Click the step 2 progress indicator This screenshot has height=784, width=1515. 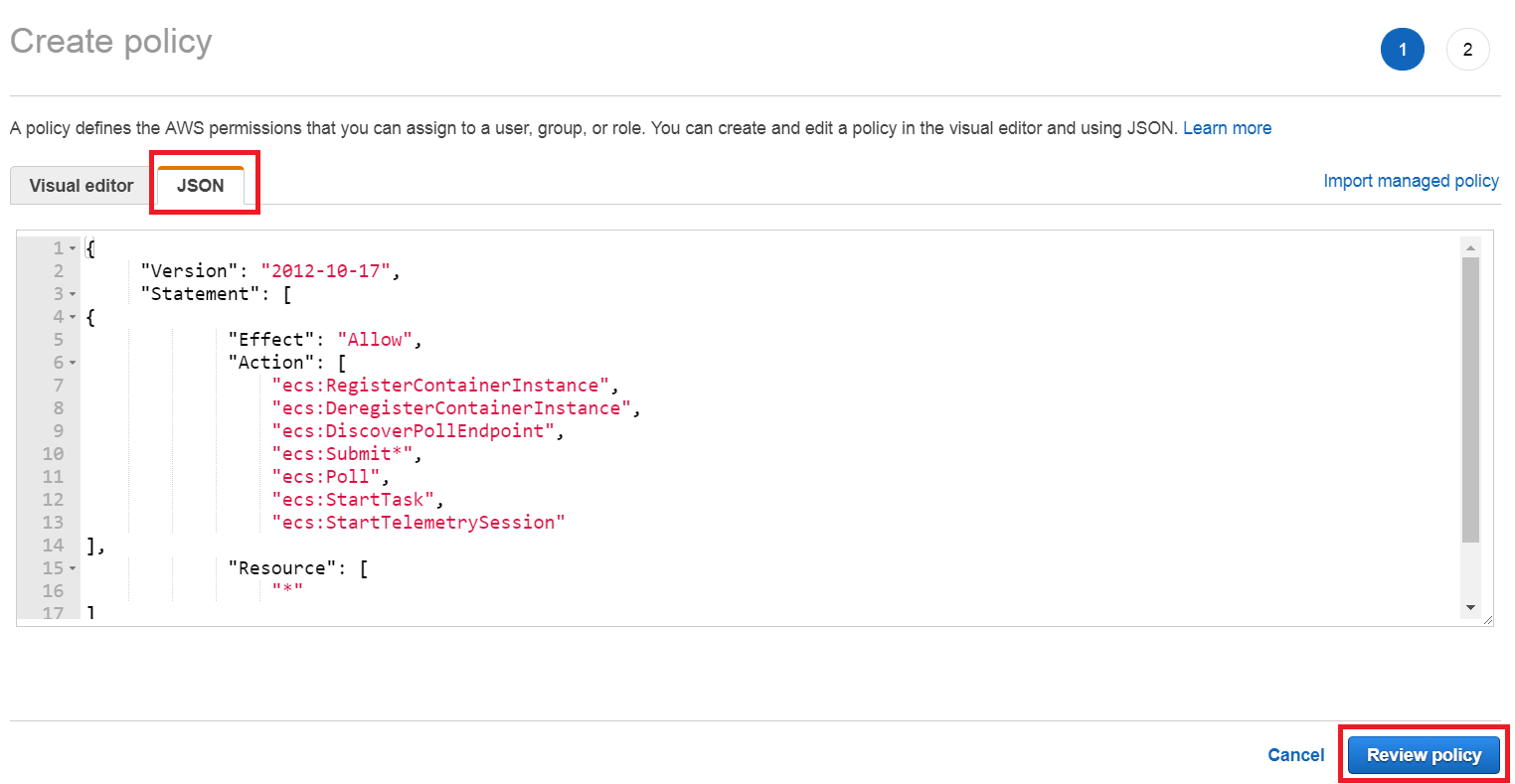click(1468, 49)
